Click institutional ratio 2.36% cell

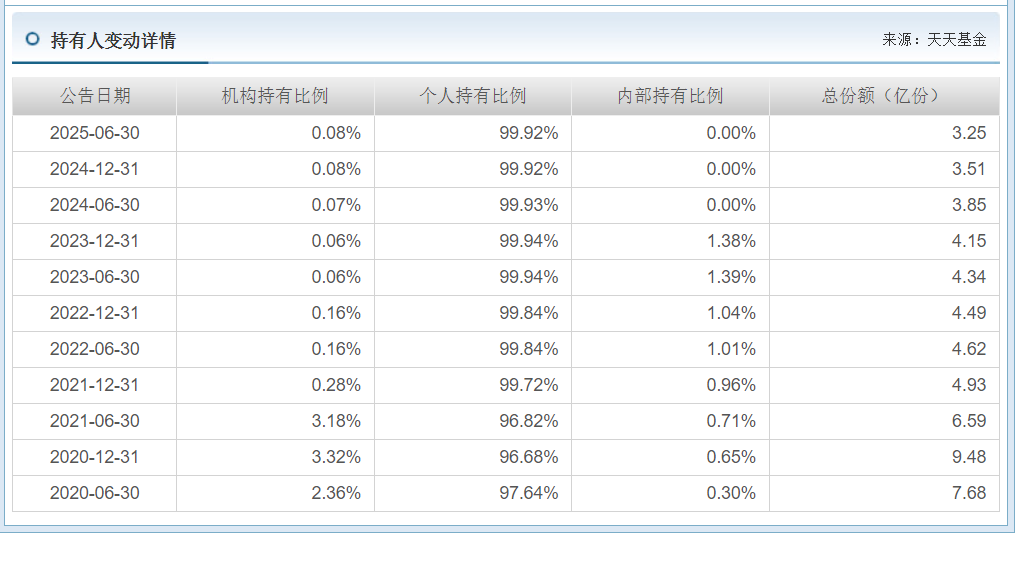pos(336,493)
